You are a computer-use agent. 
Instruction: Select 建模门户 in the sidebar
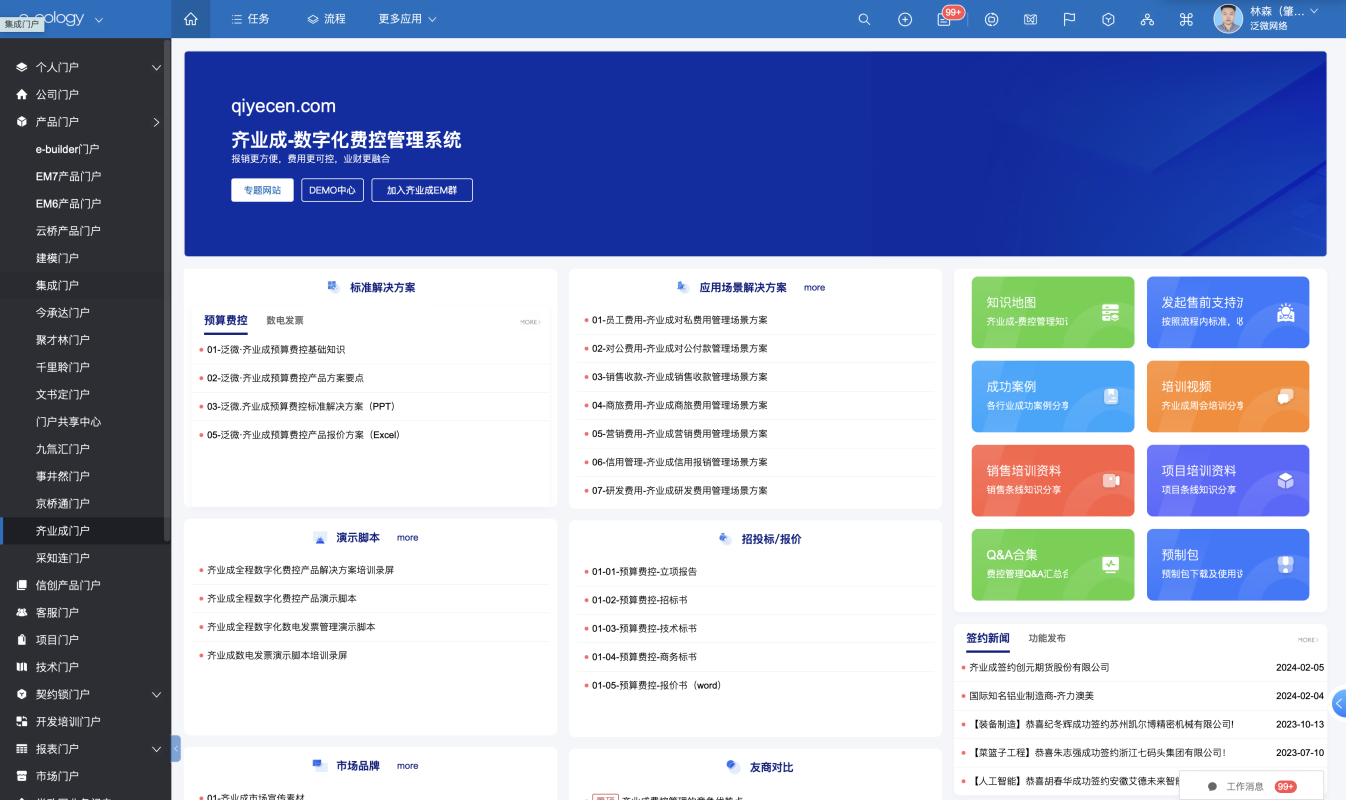click(x=57, y=258)
